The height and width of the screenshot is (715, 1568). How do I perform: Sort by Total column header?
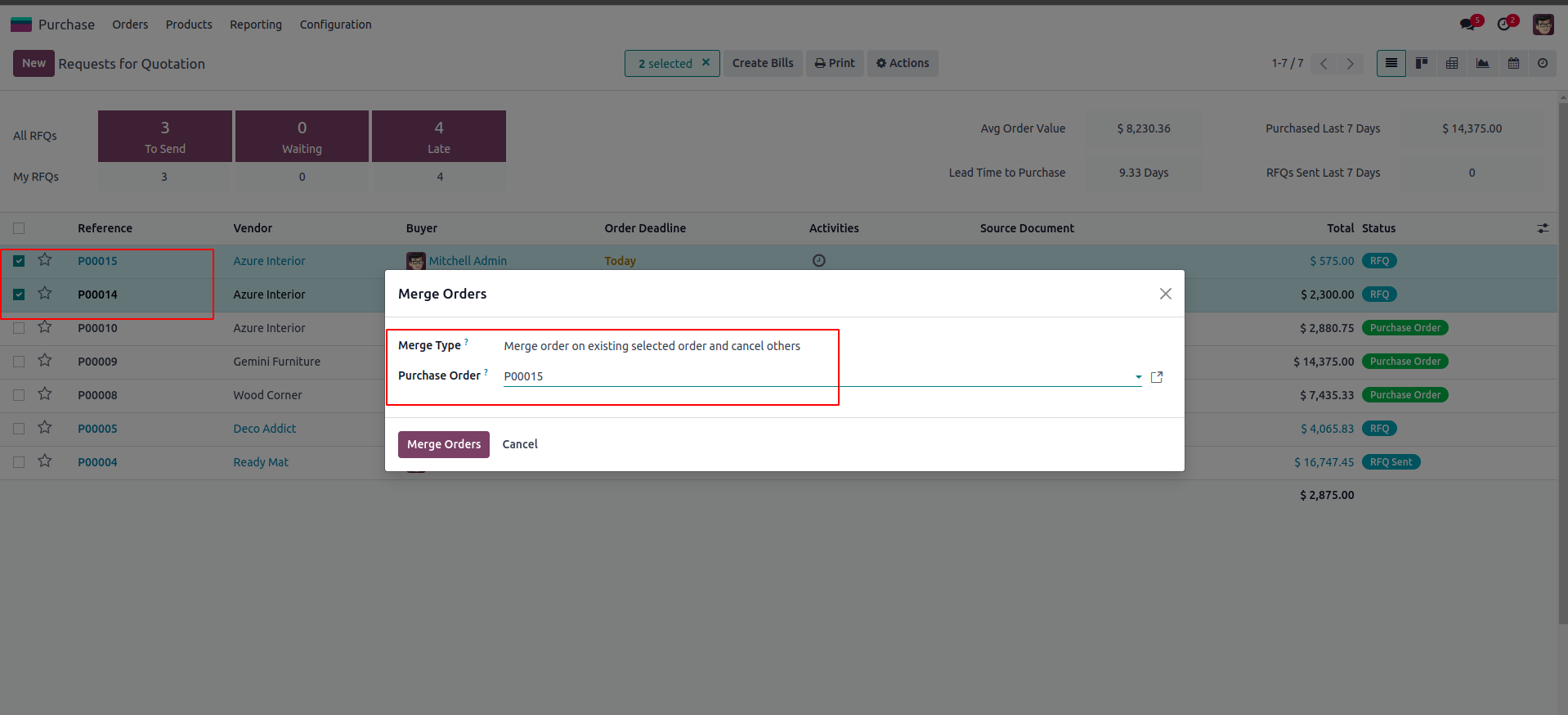(1340, 228)
